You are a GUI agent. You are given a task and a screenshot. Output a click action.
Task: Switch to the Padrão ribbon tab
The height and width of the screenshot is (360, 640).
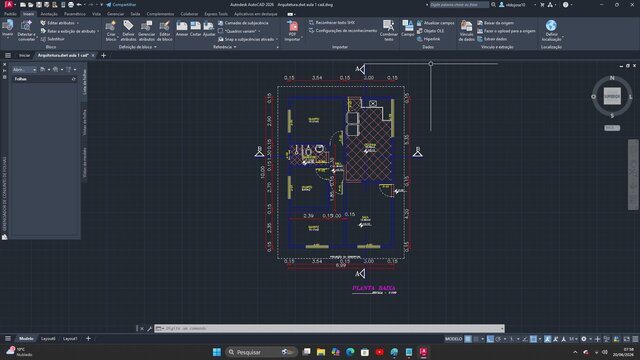pos(10,14)
